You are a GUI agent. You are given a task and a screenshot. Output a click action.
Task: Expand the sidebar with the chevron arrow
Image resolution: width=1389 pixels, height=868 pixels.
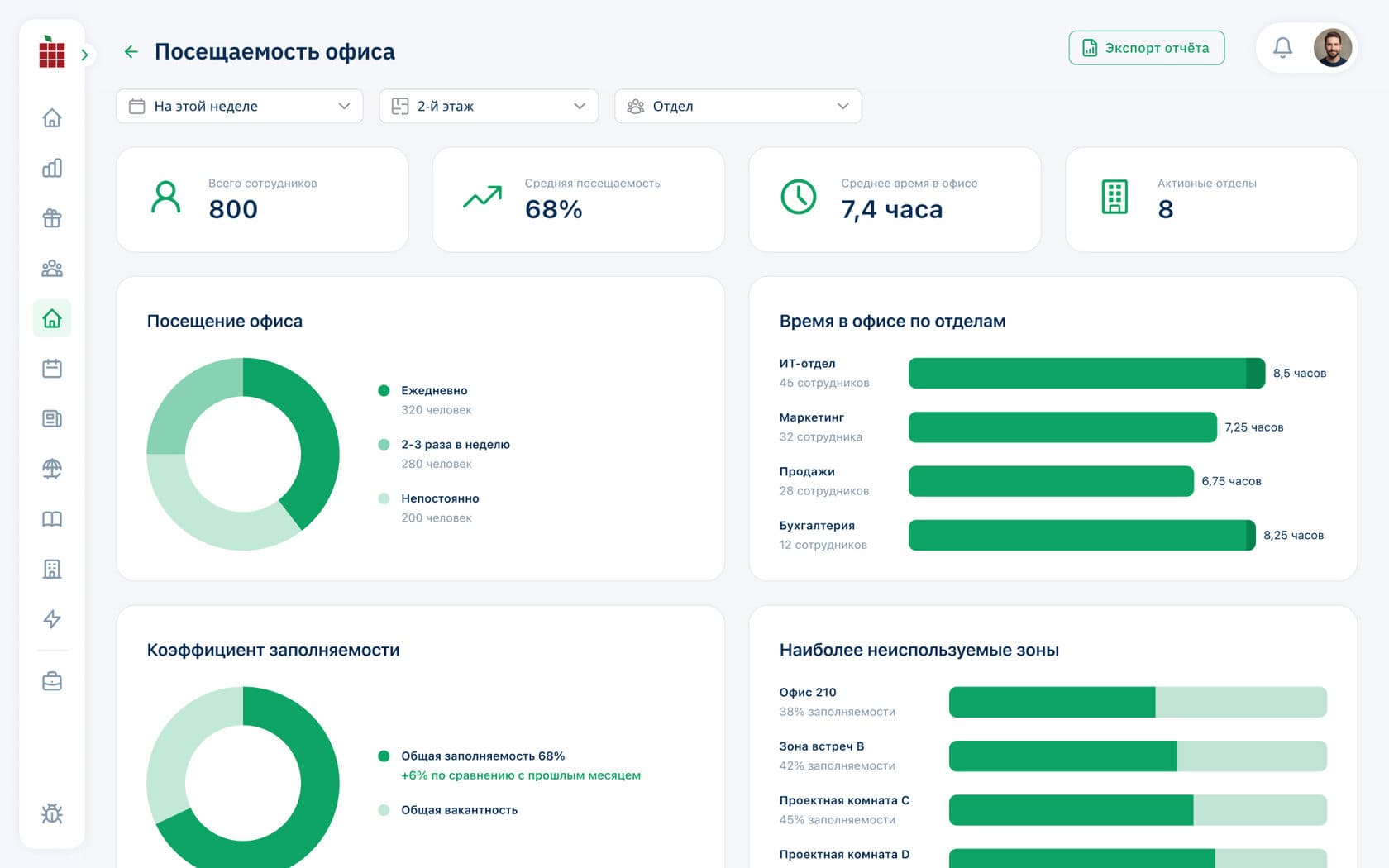click(84, 55)
